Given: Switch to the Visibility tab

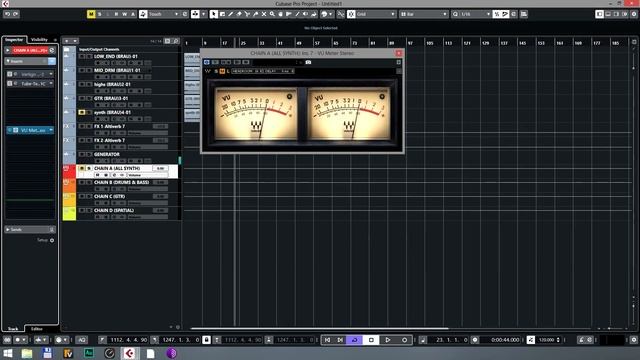Looking at the screenshot, I should [39, 40].
